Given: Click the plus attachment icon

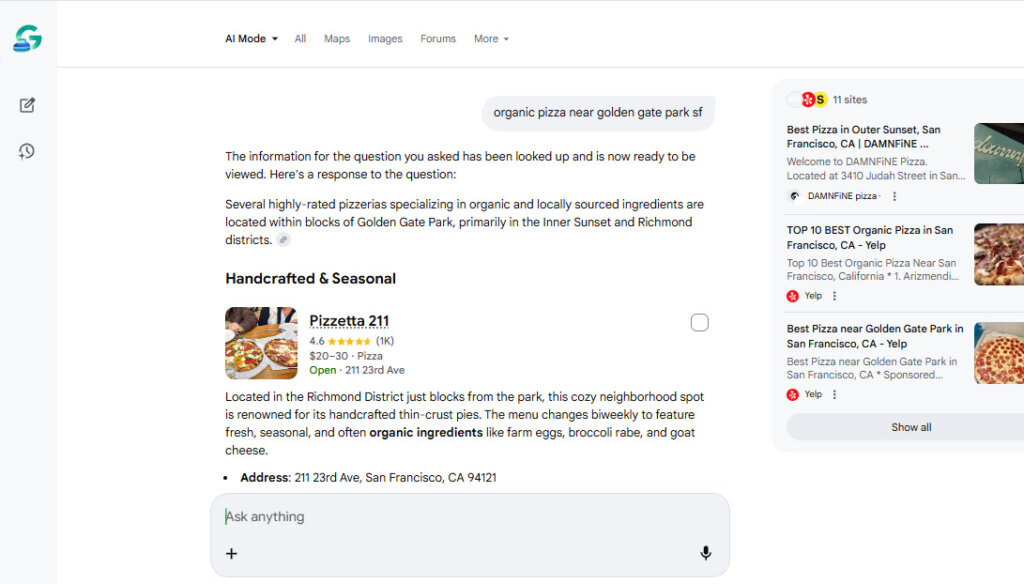Looking at the screenshot, I should pos(232,553).
